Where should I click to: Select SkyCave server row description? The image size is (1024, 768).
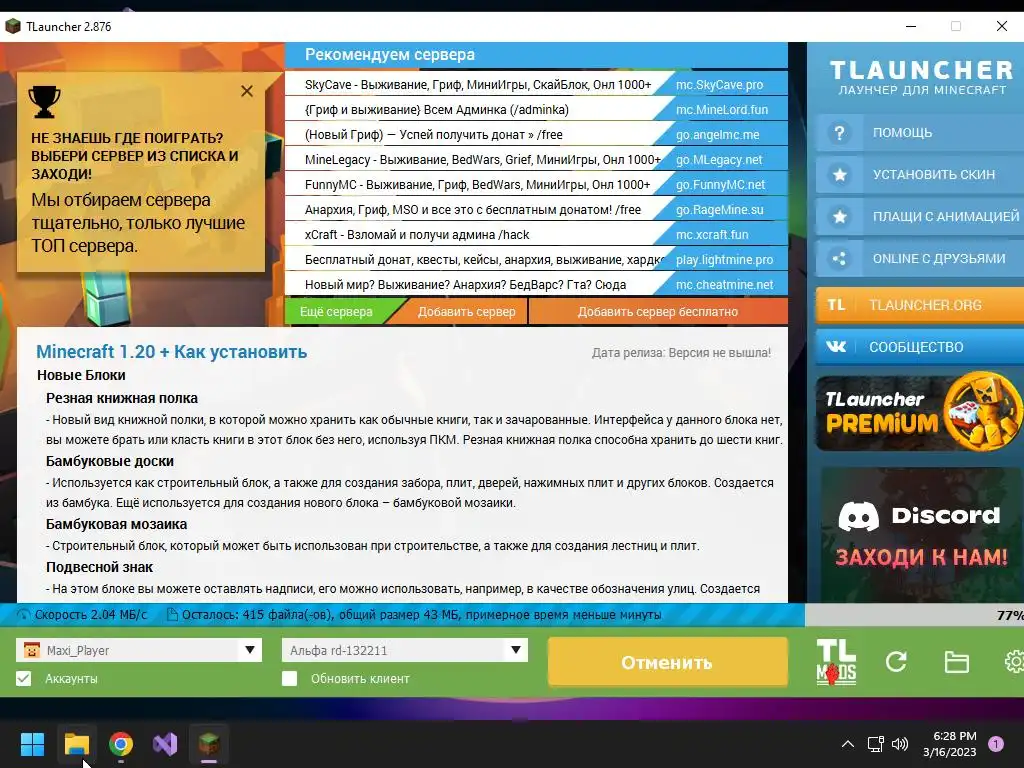[478, 85]
